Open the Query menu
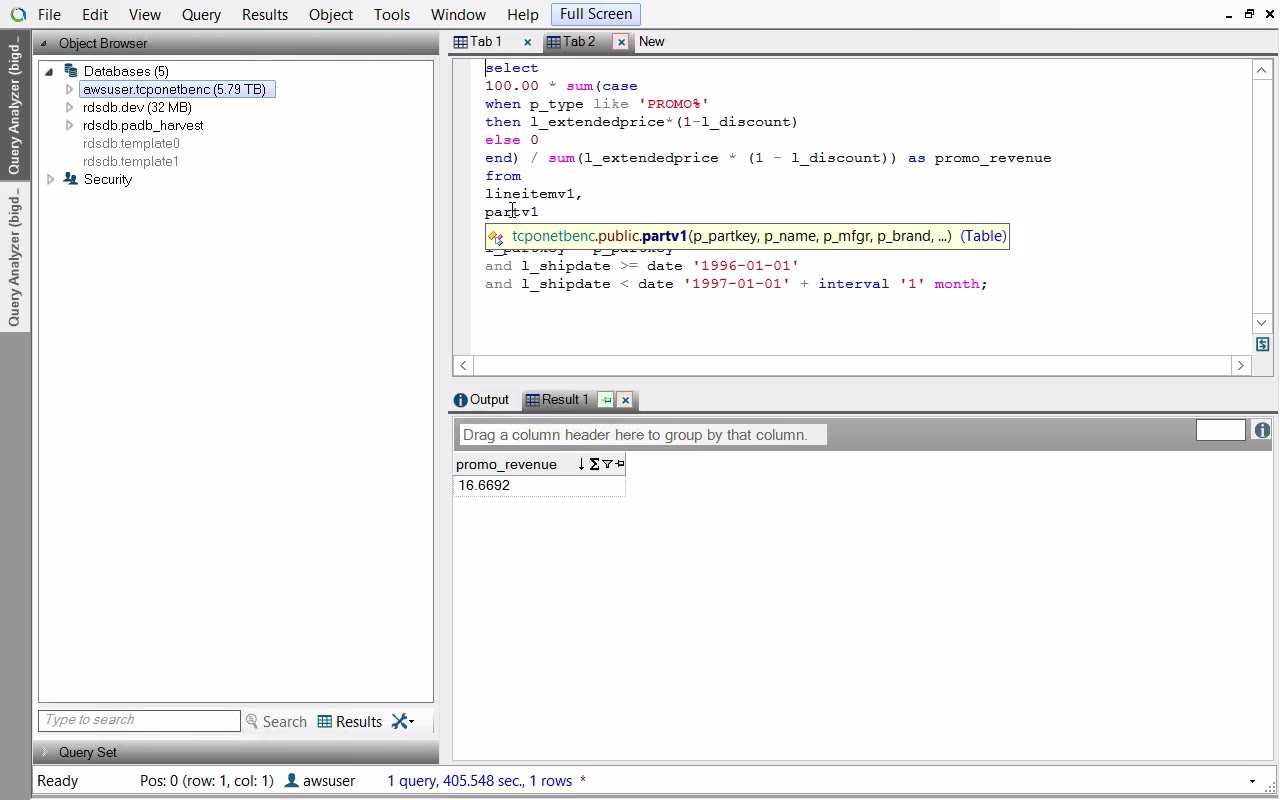Viewport: 1280px width, 800px height. pyautogui.click(x=201, y=15)
